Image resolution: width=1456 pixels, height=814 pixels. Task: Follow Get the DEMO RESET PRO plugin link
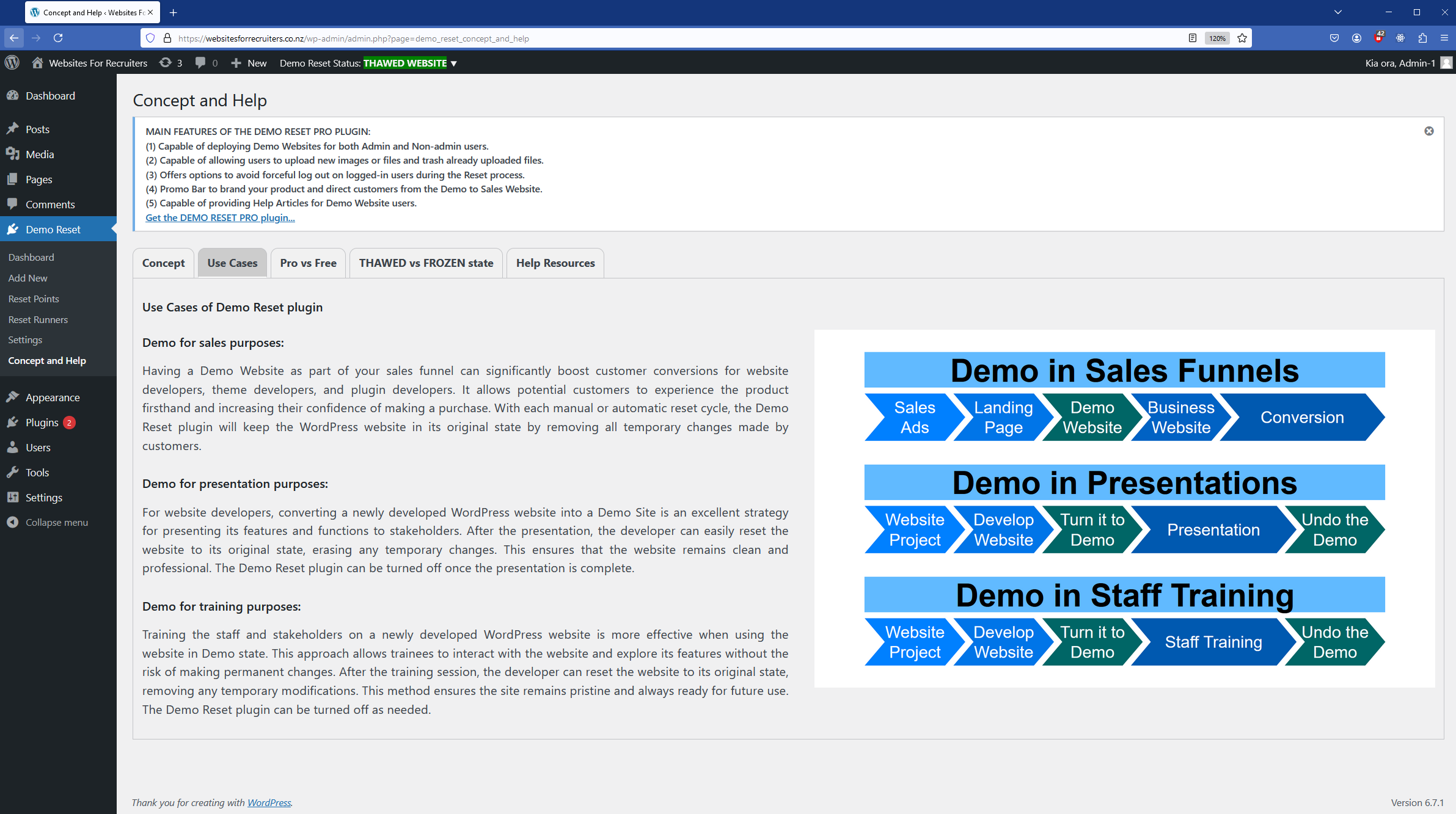220,217
